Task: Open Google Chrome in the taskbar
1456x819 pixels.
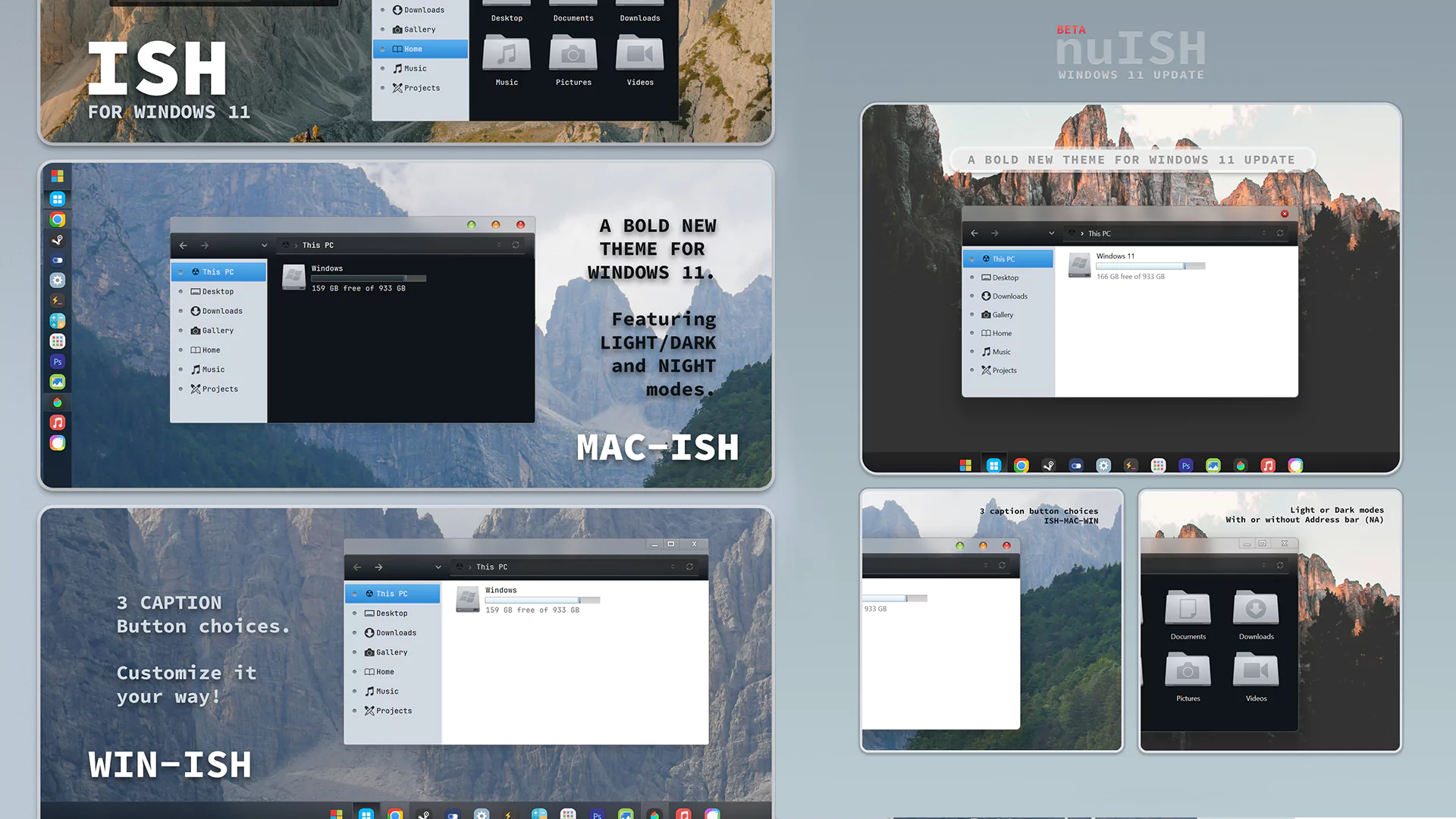Action: 395,814
